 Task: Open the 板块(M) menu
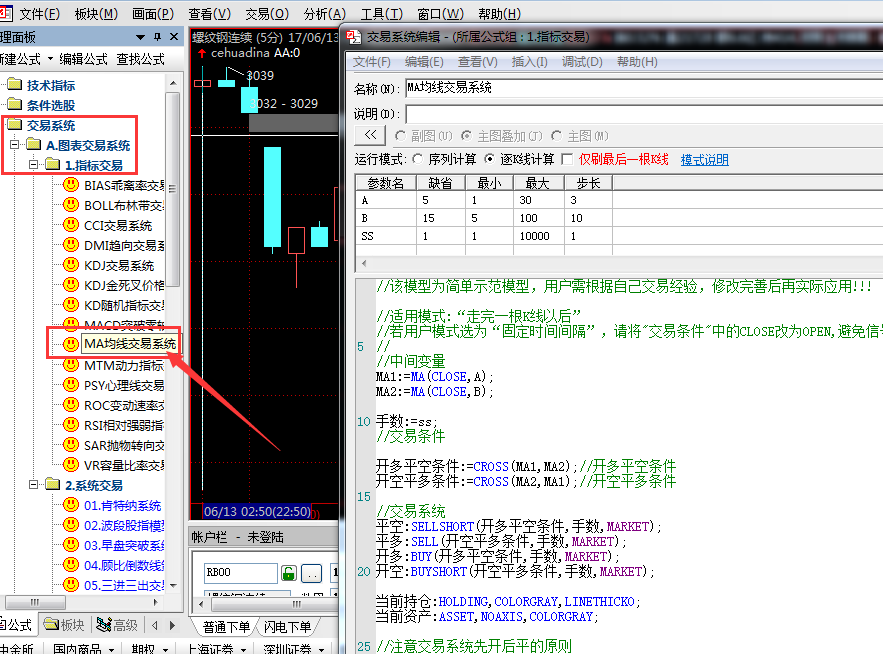click(96, 14)
